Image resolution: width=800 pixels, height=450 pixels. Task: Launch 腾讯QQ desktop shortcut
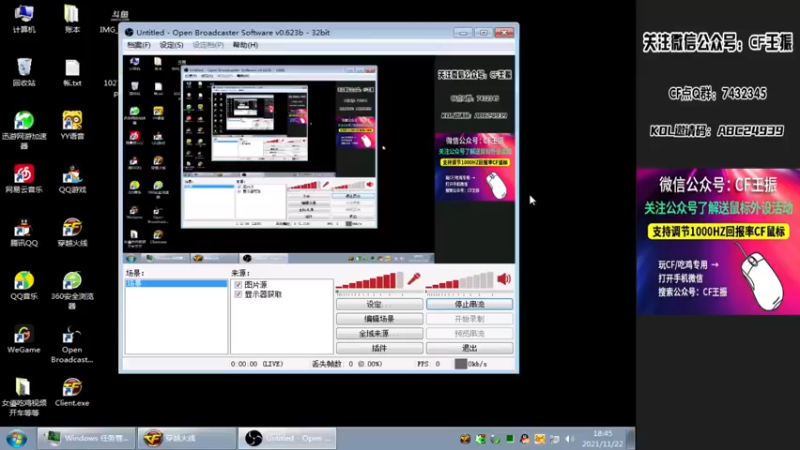click(24, 233)
